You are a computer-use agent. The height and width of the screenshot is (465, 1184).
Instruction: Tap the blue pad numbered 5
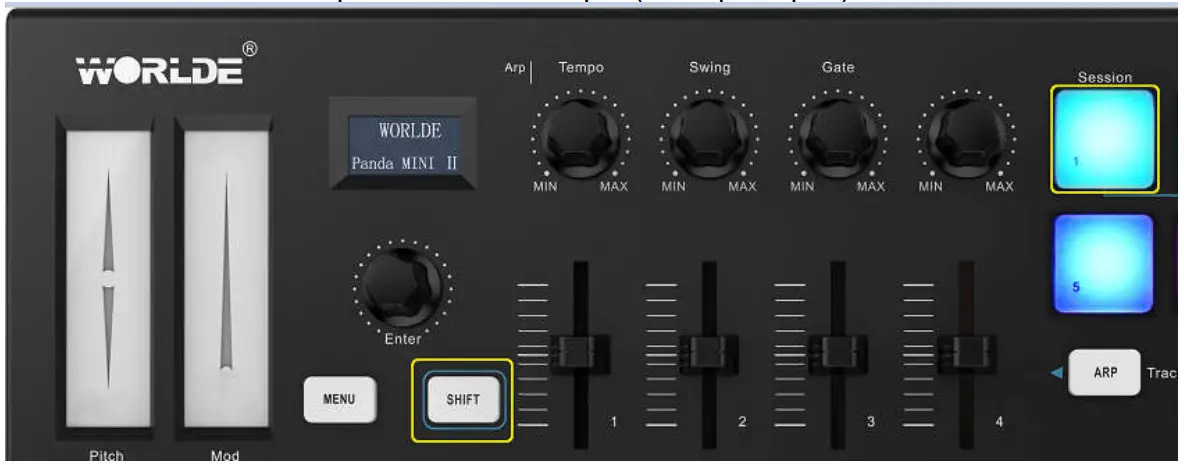click(1104, 263)
